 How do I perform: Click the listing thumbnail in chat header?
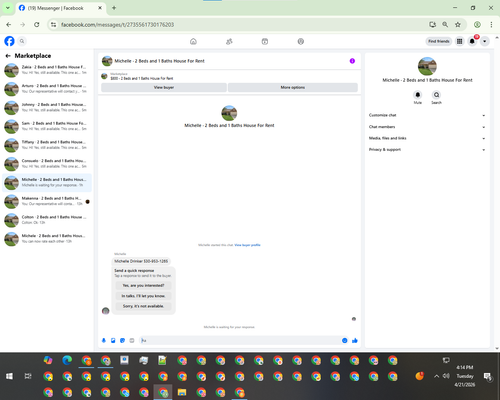107,61
